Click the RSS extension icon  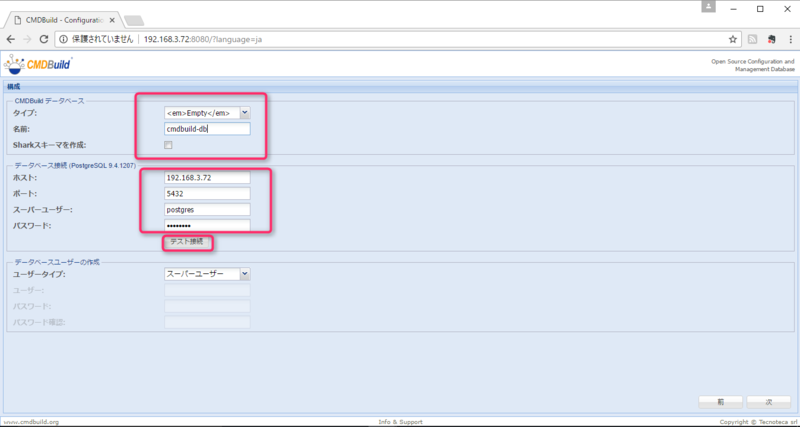point(752,39)
